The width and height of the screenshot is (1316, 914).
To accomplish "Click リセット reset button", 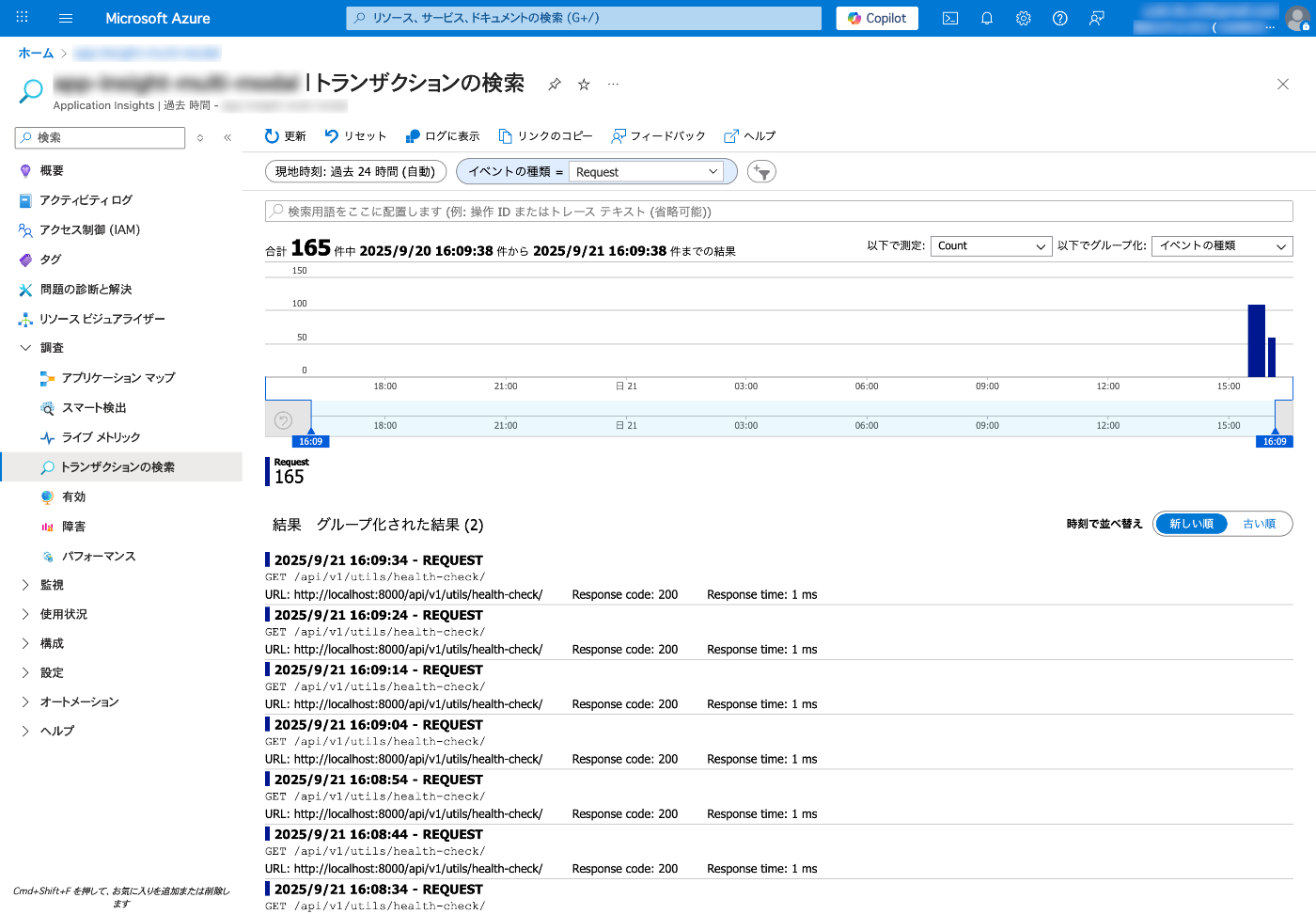I will click(x=356, y=136).
